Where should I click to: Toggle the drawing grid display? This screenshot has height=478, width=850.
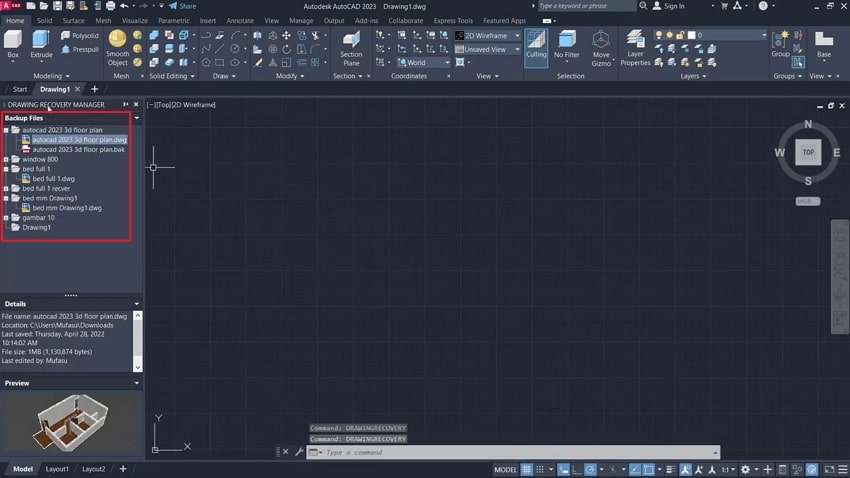coord(526,469)
